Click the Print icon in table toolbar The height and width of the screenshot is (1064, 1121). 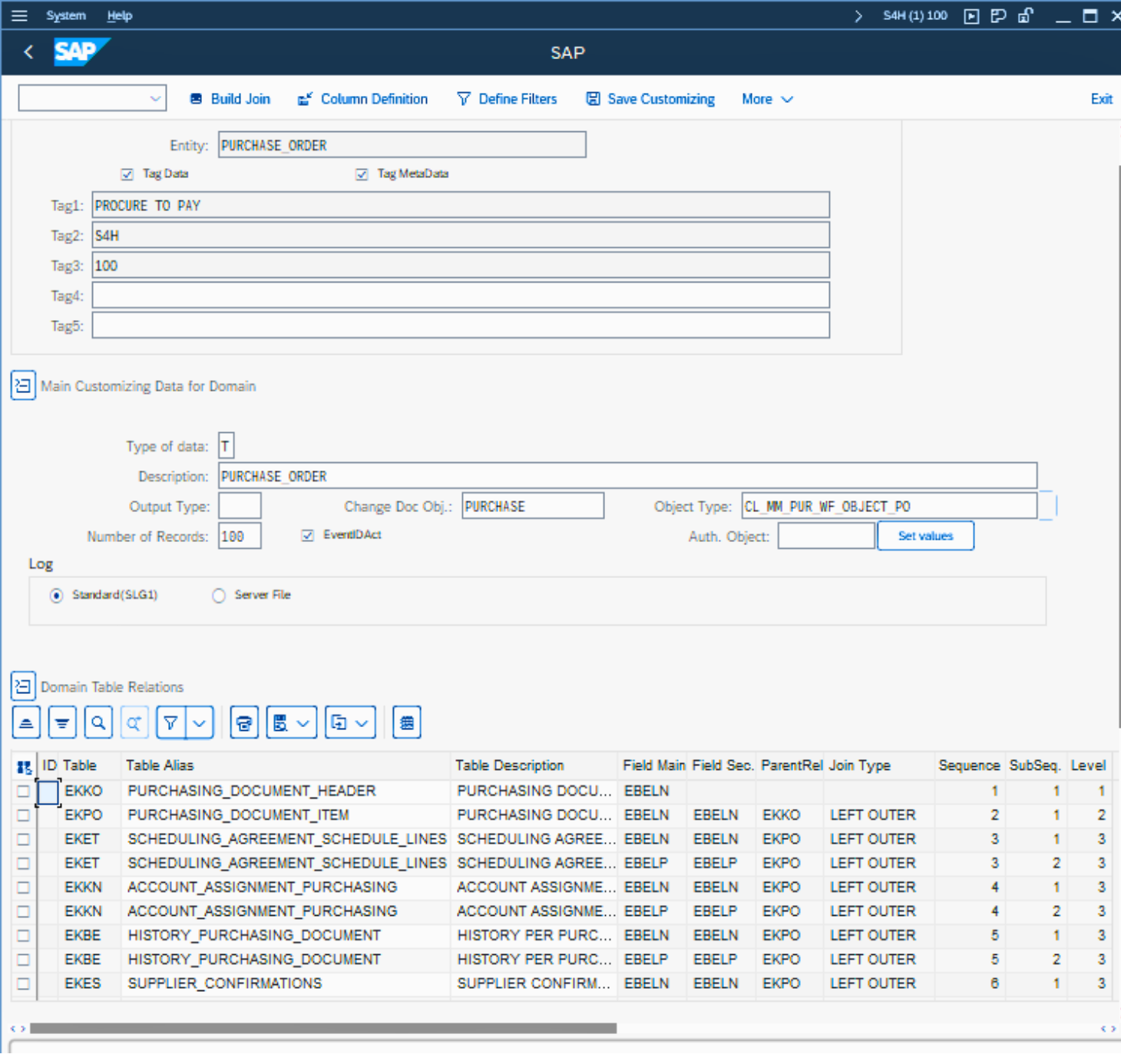(x=244, y=723)
